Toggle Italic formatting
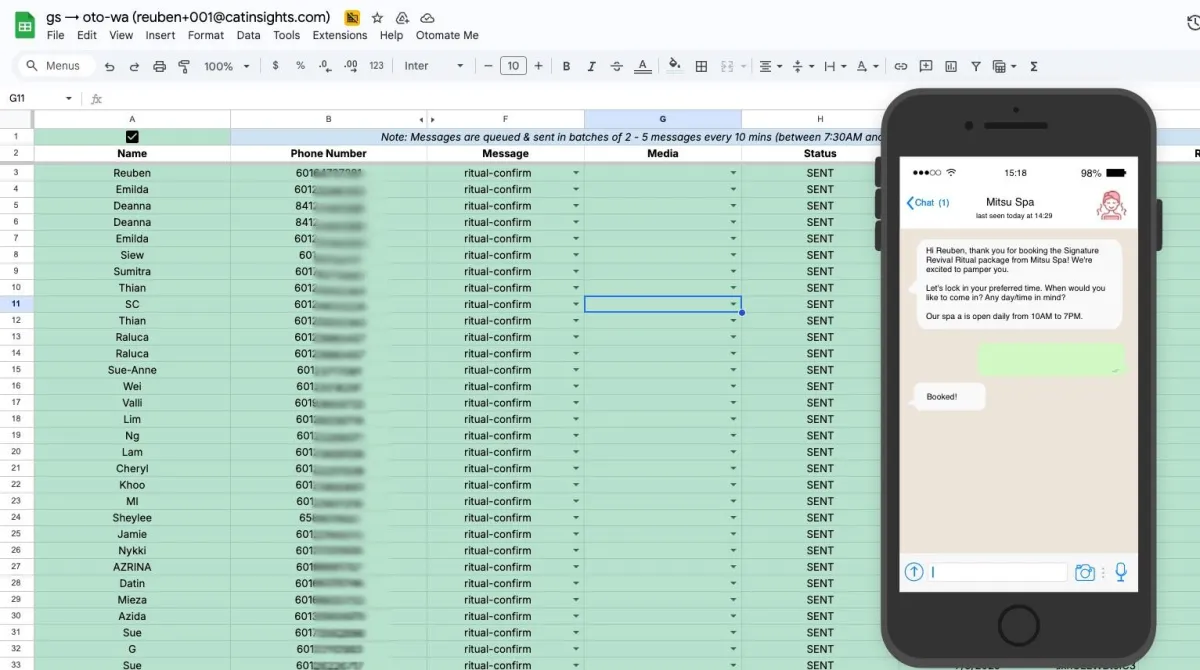This screenshot has width=1200, height=670. point(591,66)
